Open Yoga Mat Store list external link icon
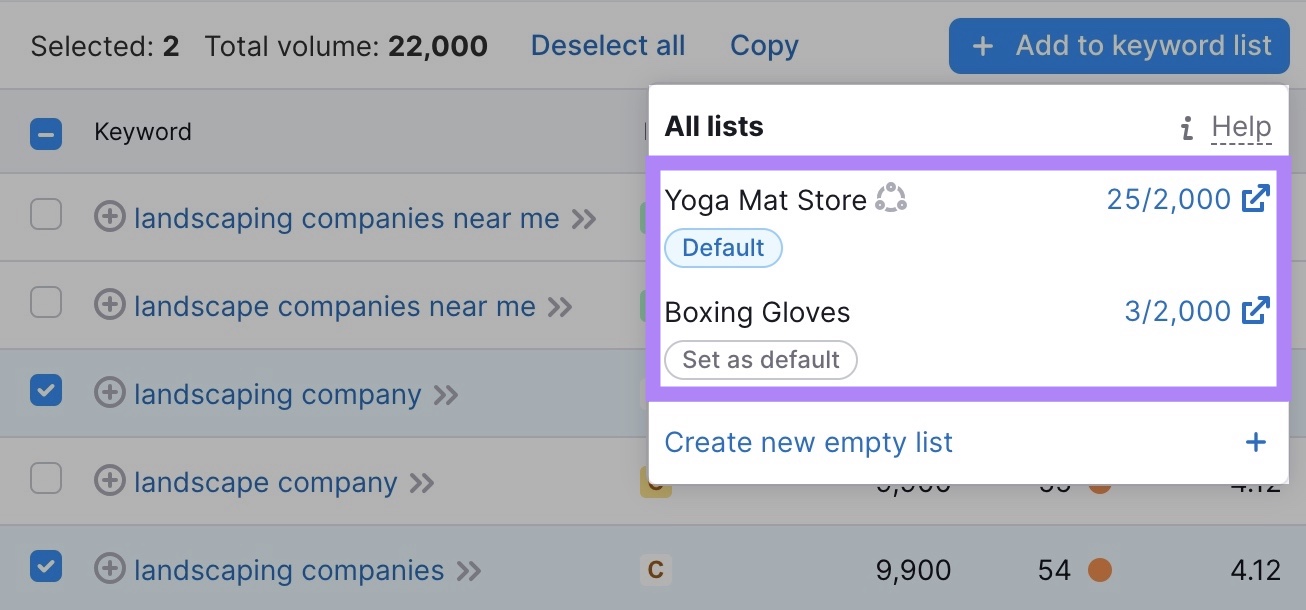The height and width of the screenshot is (610, 1306). [x=1255, y=199]
